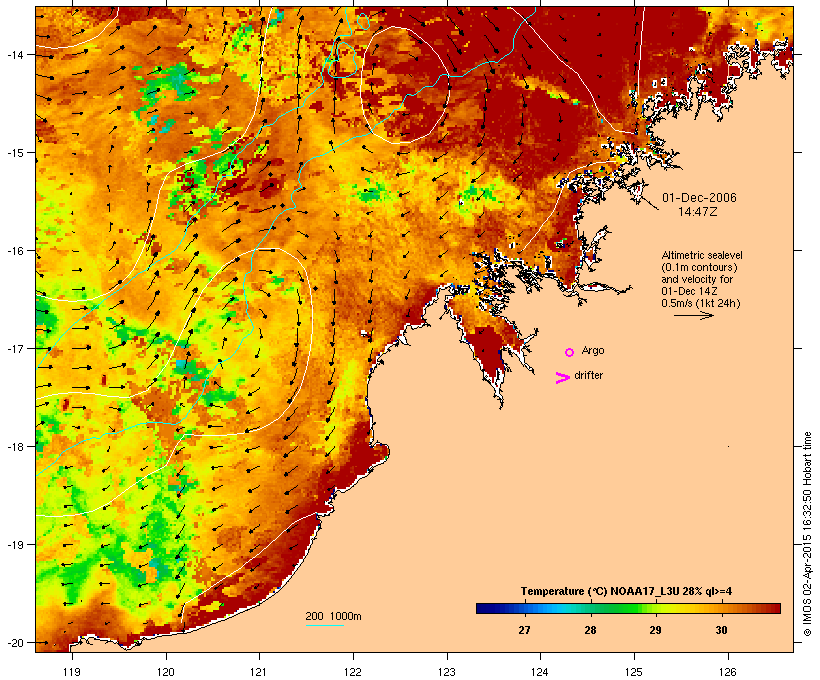
Task: Click the cyan 200 1000m contour legend line
Action: point(325,625)
